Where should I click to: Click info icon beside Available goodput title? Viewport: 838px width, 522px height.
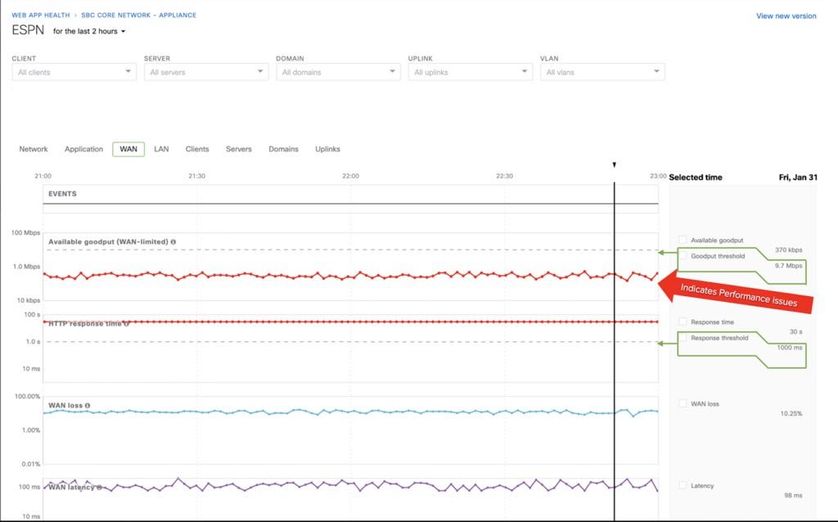(174, 241)
